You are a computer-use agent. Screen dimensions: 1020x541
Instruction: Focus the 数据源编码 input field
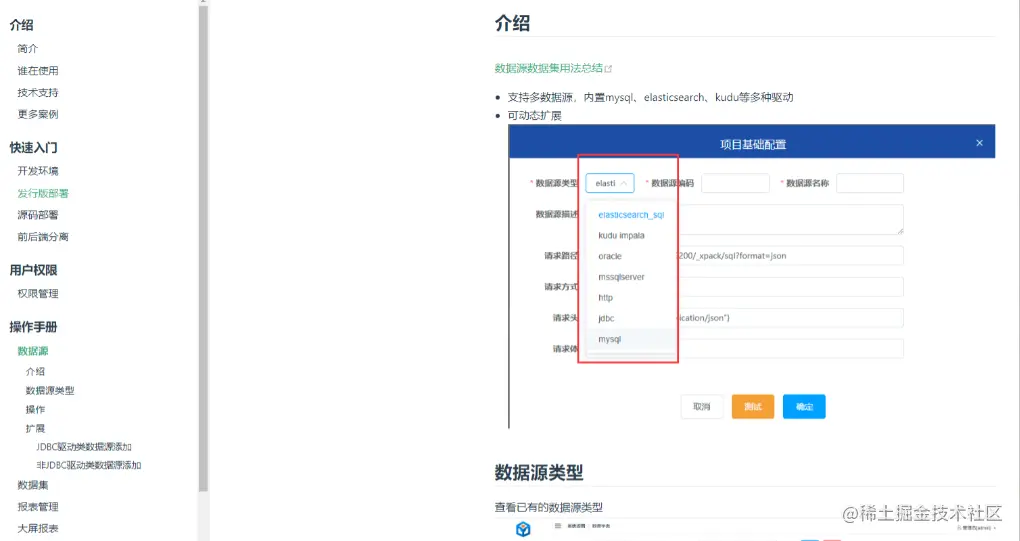pyautogui.click(x=735, y=183)
